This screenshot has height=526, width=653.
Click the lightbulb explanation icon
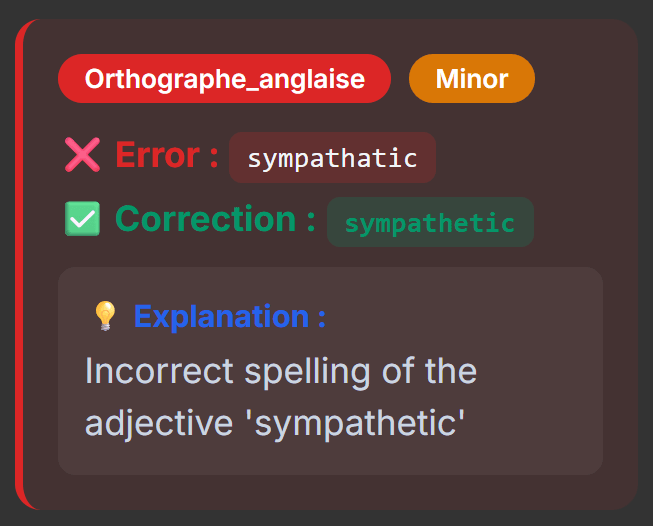coord(105,316)
